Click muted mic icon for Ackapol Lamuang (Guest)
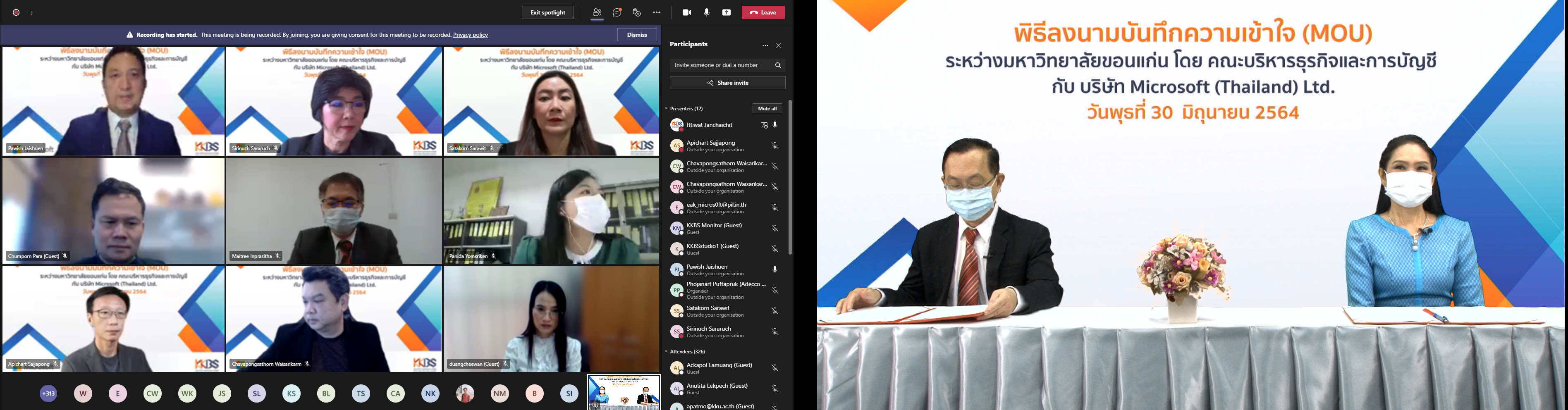 pos(775,368)
